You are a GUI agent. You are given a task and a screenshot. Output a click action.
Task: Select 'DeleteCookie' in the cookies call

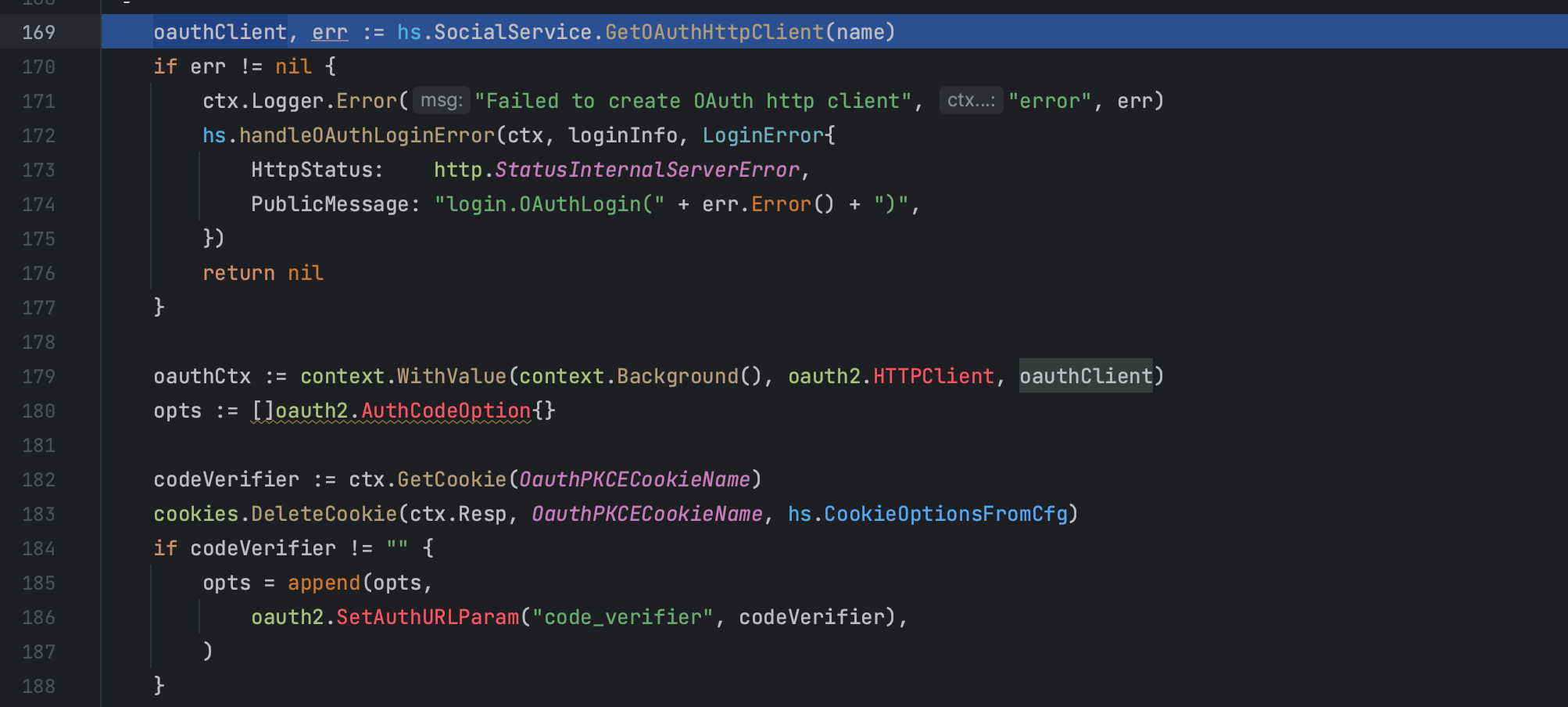325,514
